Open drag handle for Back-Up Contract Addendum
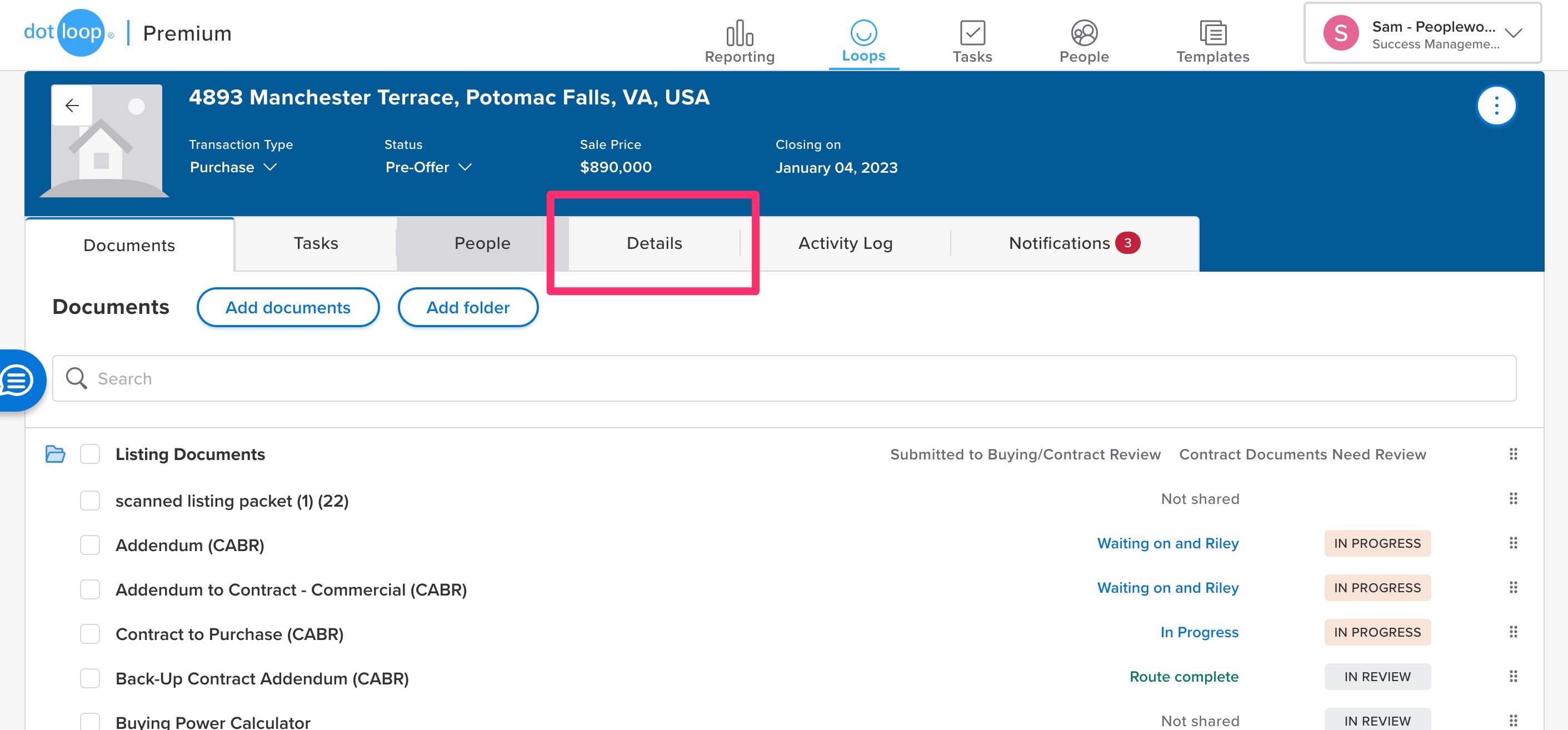1568x730 pixels. pyautogui.click(x=1513, y=677)
